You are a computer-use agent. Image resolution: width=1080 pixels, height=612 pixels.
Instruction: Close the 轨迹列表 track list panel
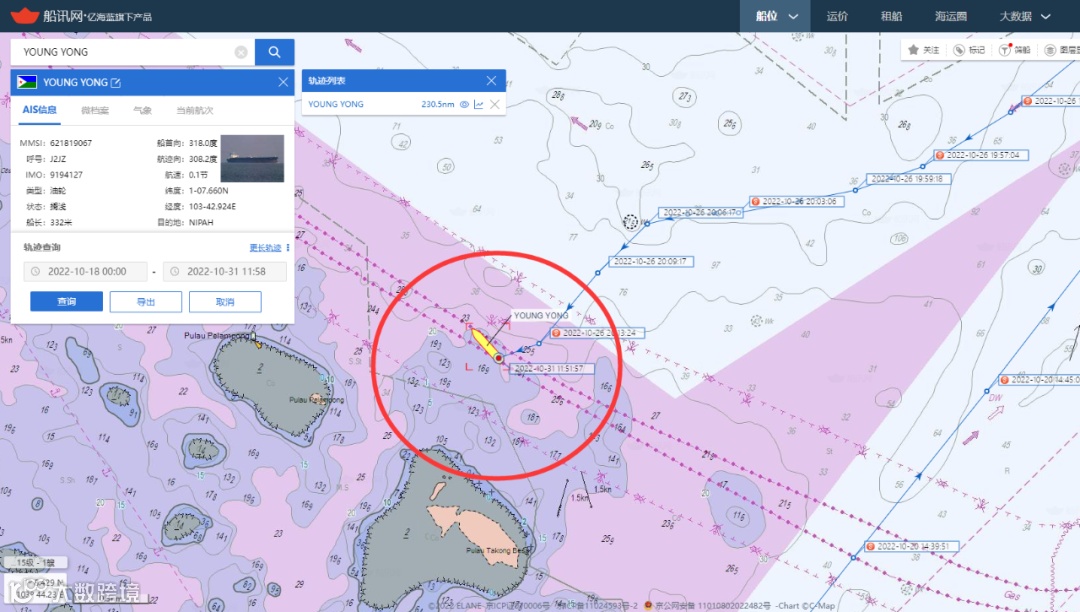(x=491, y=81)
